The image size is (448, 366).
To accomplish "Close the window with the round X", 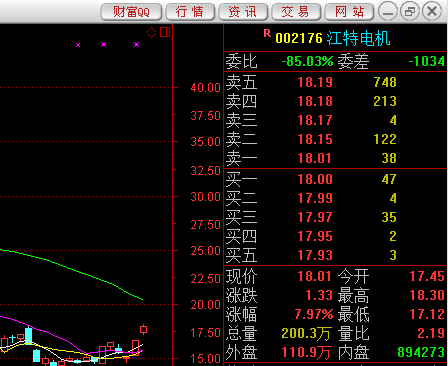I will (x=432, y=12).
